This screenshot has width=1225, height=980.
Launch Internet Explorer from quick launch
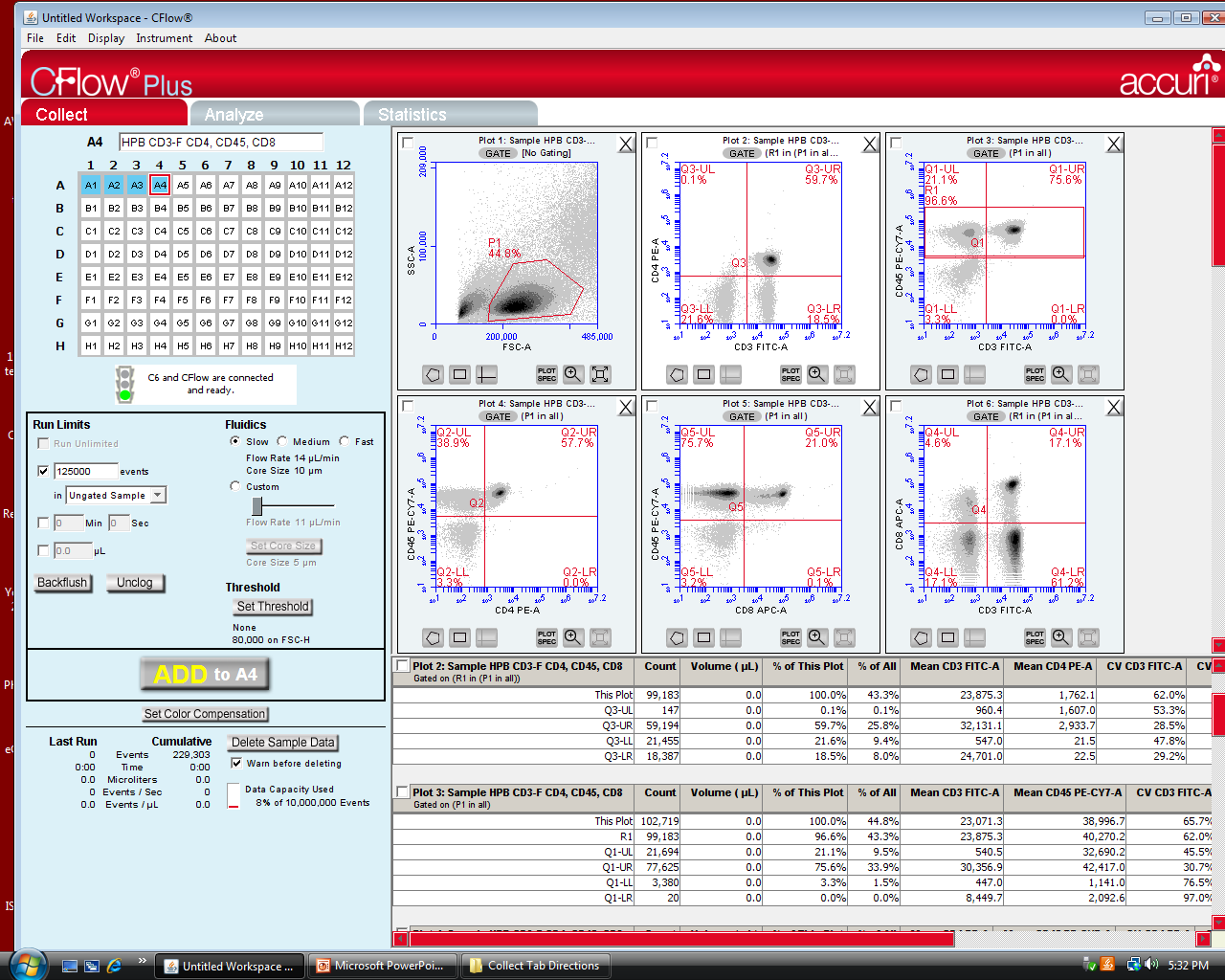pos(114,966)
